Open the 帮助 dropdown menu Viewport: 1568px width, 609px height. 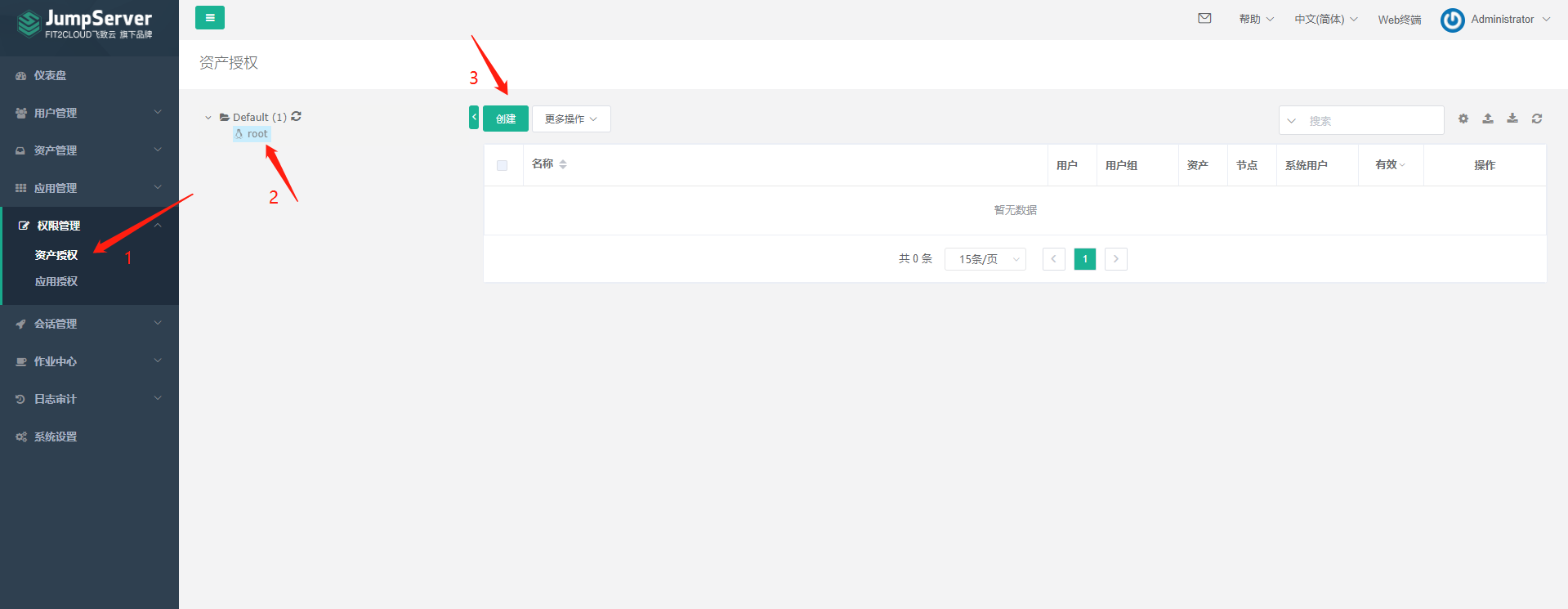1256,19
